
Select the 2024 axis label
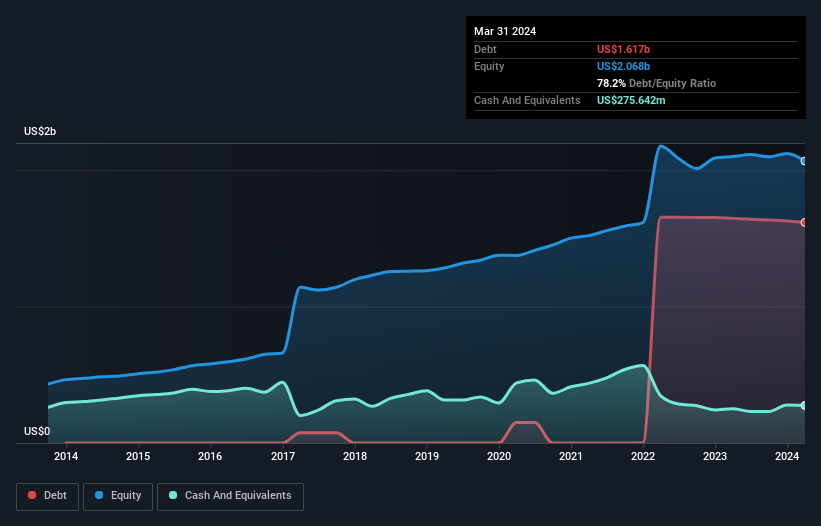click(x=787, y=456)
